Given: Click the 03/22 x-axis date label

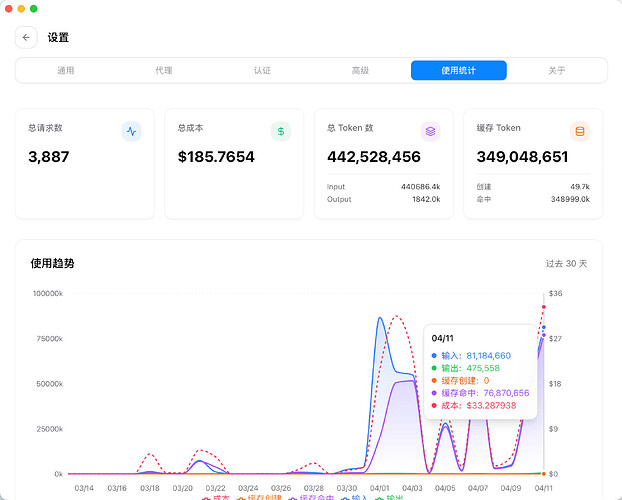Looking at the screenshot, I should click(215, 488).
